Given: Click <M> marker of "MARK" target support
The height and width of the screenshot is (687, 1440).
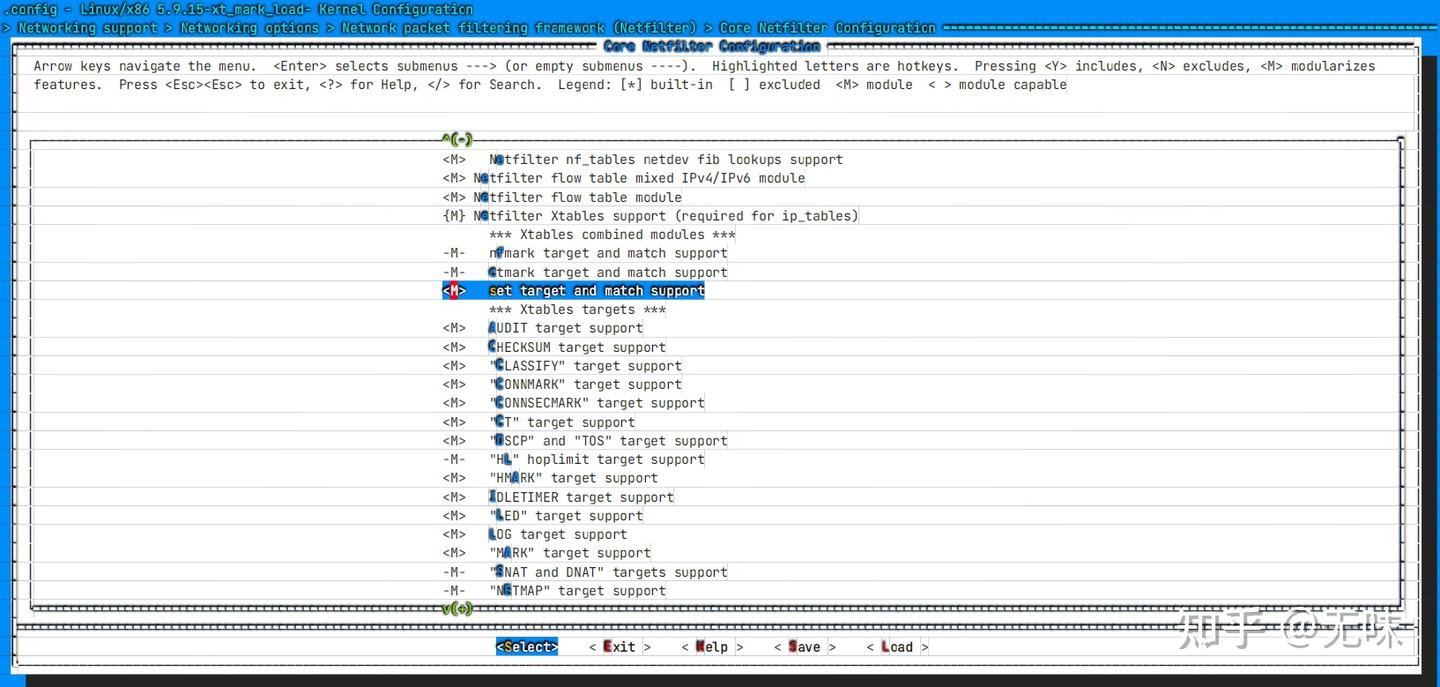Looking at the screenshot, I should point(454,553).
